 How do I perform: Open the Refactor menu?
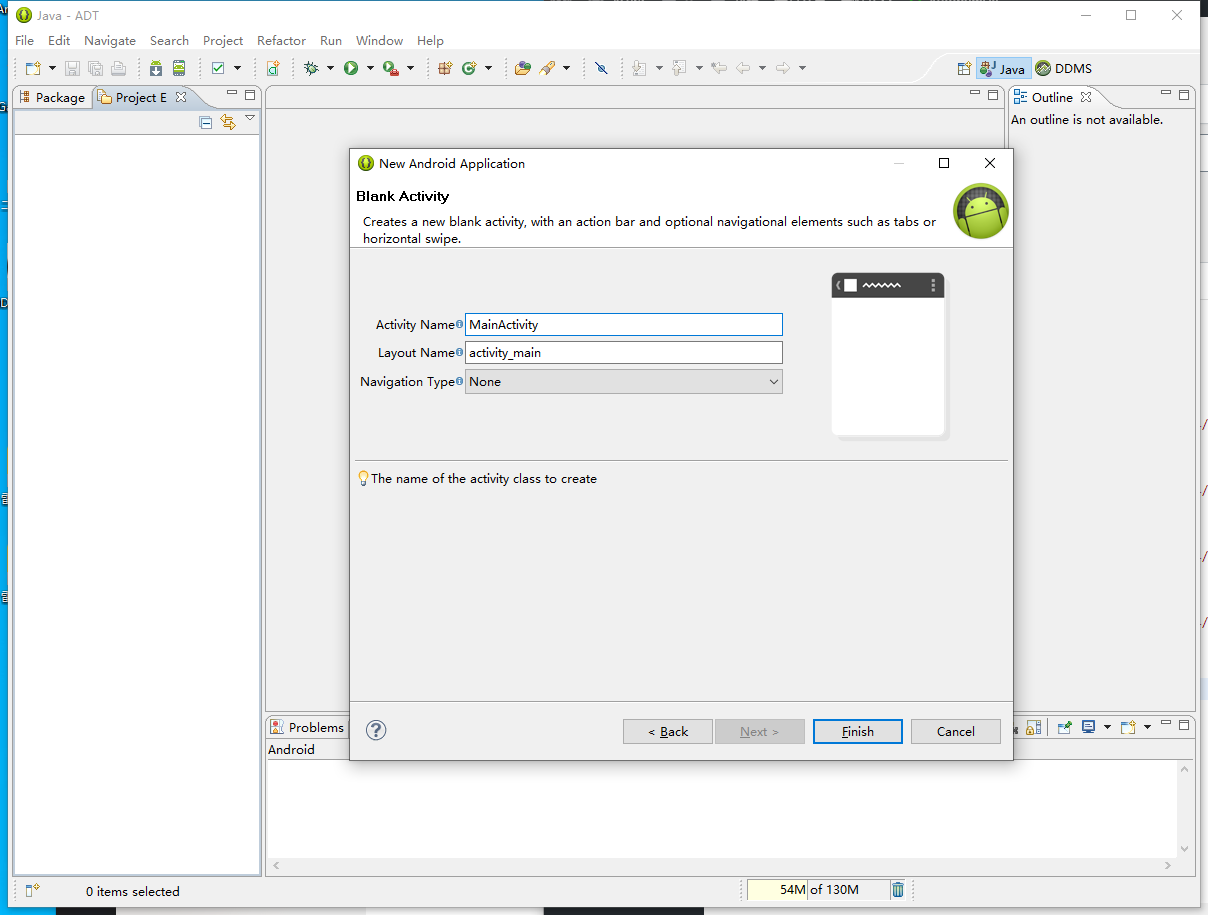click(281, 41)
